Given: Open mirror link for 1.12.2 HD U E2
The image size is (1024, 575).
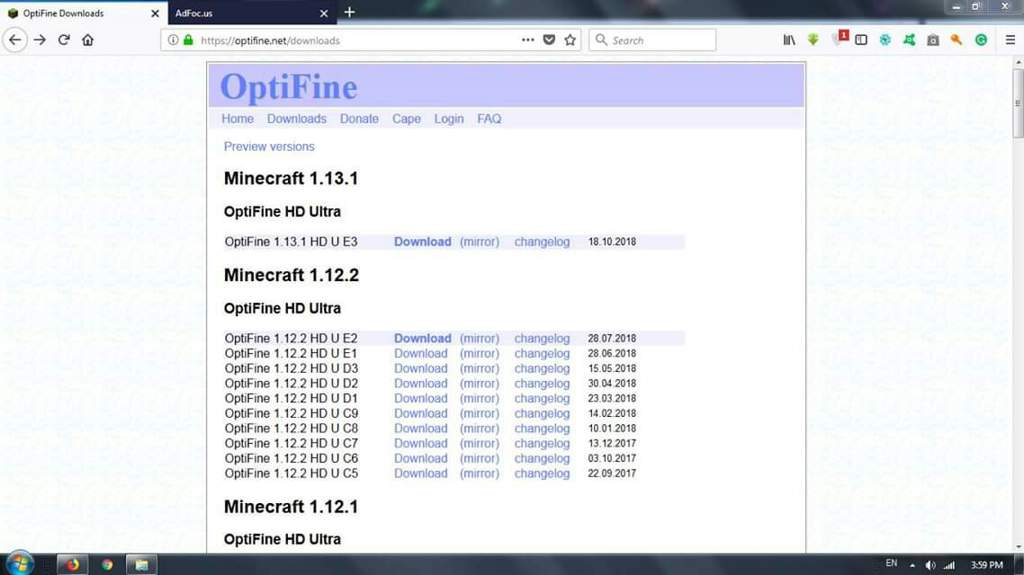Looking at the screenshot, I should click(x=479, y=338).
